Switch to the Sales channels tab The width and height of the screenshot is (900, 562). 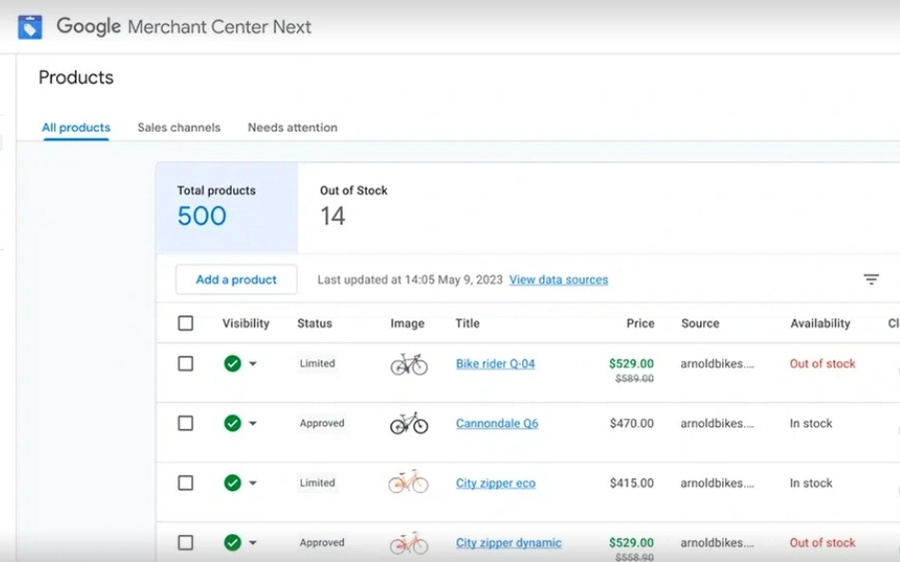[x=179, y=127]
